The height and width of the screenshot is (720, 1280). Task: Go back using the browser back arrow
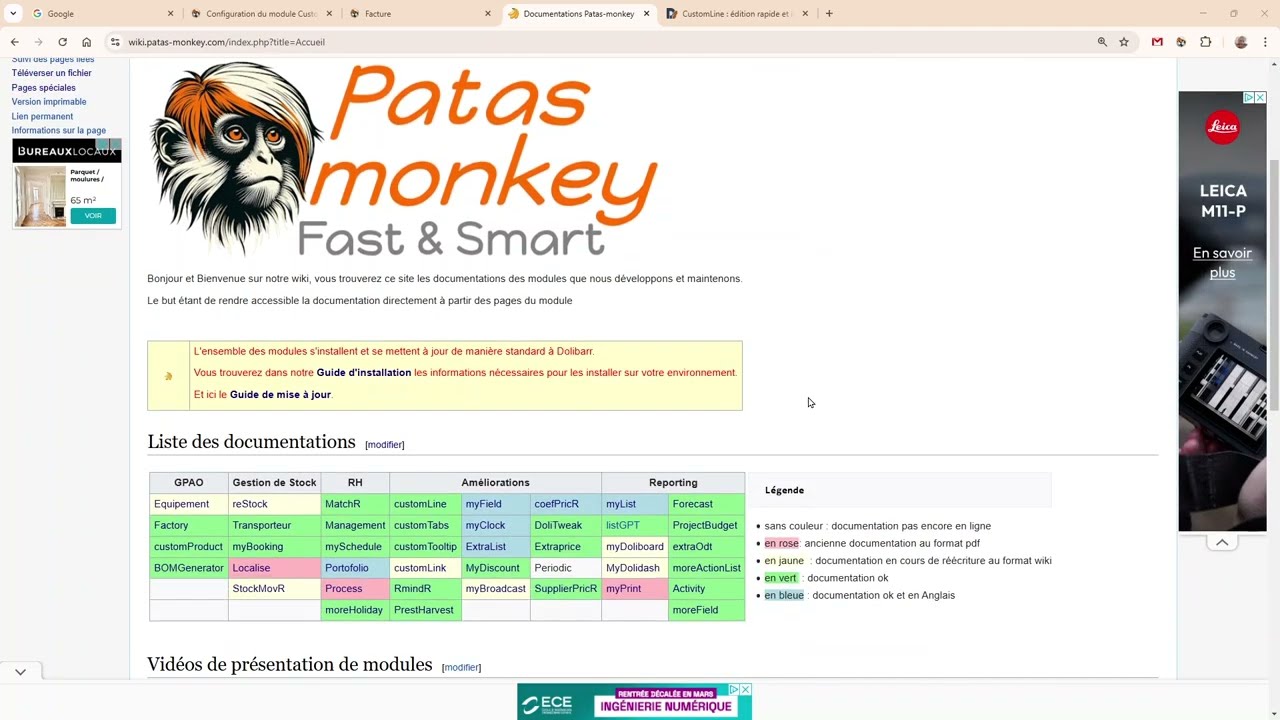[x=15, y=42]
